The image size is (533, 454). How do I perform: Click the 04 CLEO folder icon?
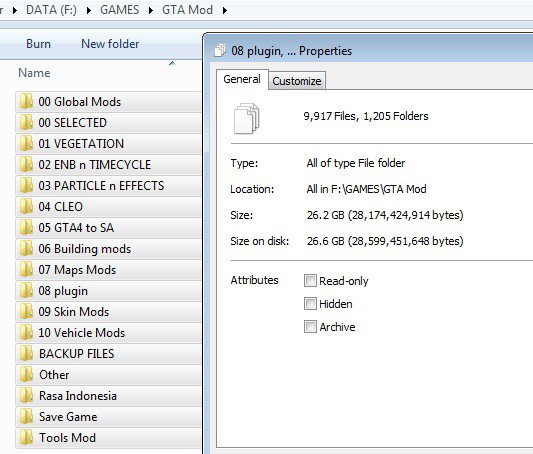(x=26, y=207)
